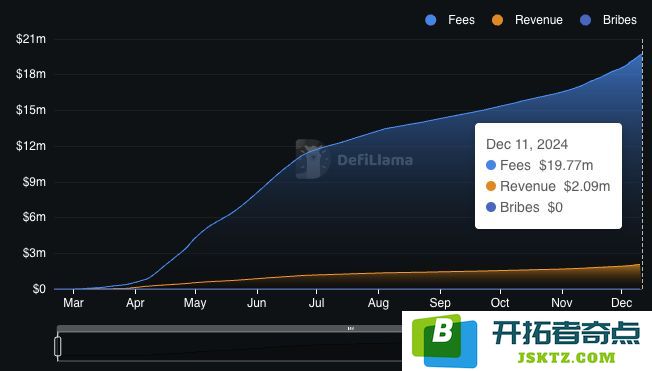652x371 pixels.
Task: Click the $9m y-axis label
Action: [34, 182]
